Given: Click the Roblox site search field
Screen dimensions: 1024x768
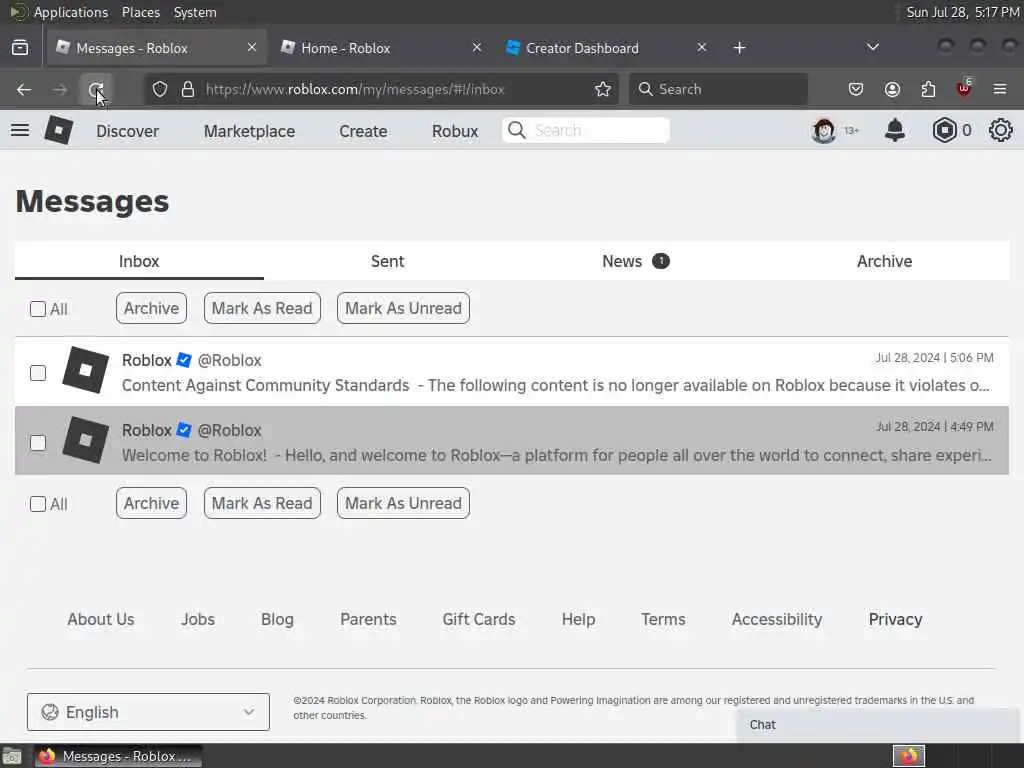Looking at the screenshot, I should tap(586, 130).
